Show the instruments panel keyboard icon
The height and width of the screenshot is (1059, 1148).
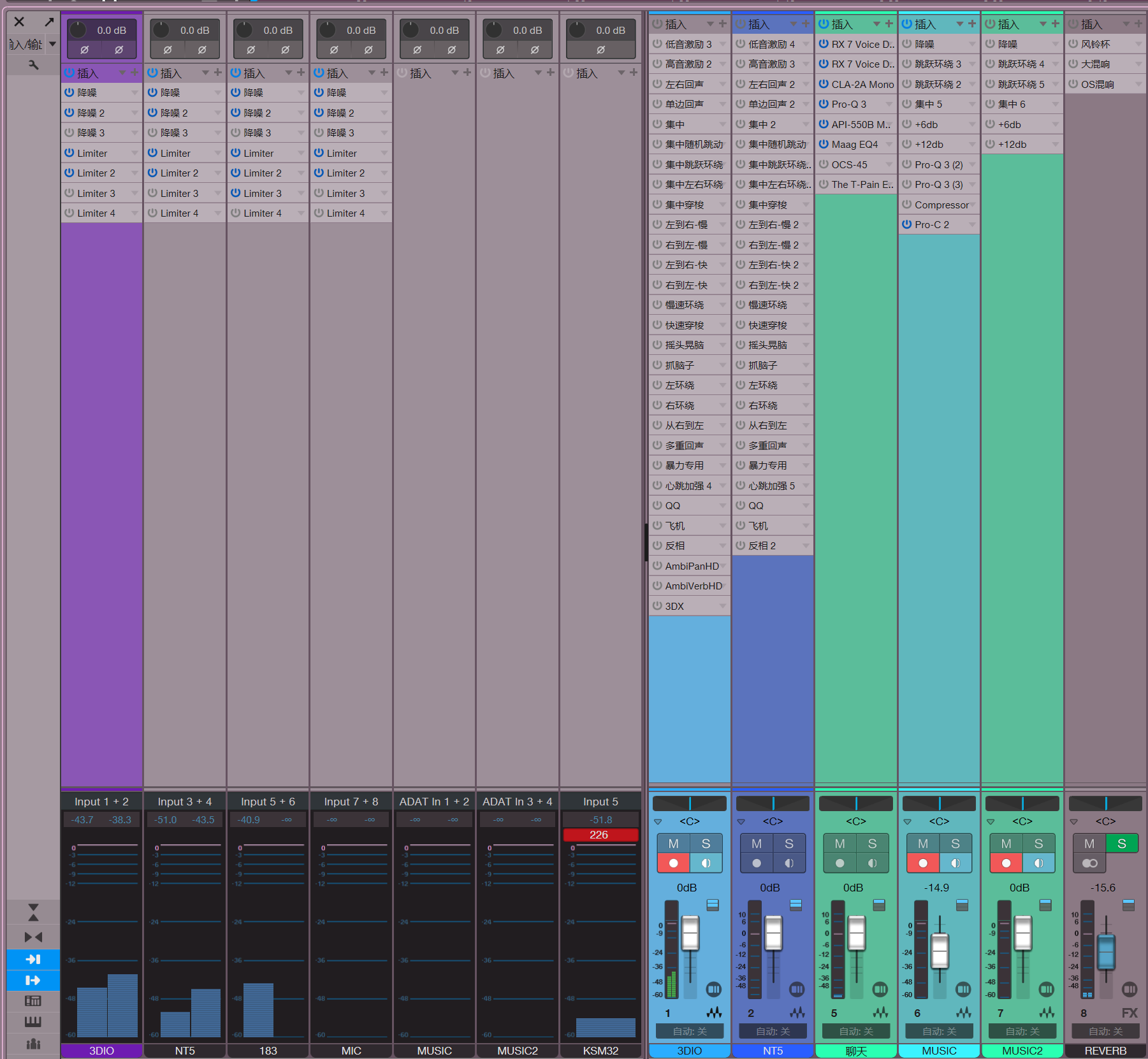33,1022
